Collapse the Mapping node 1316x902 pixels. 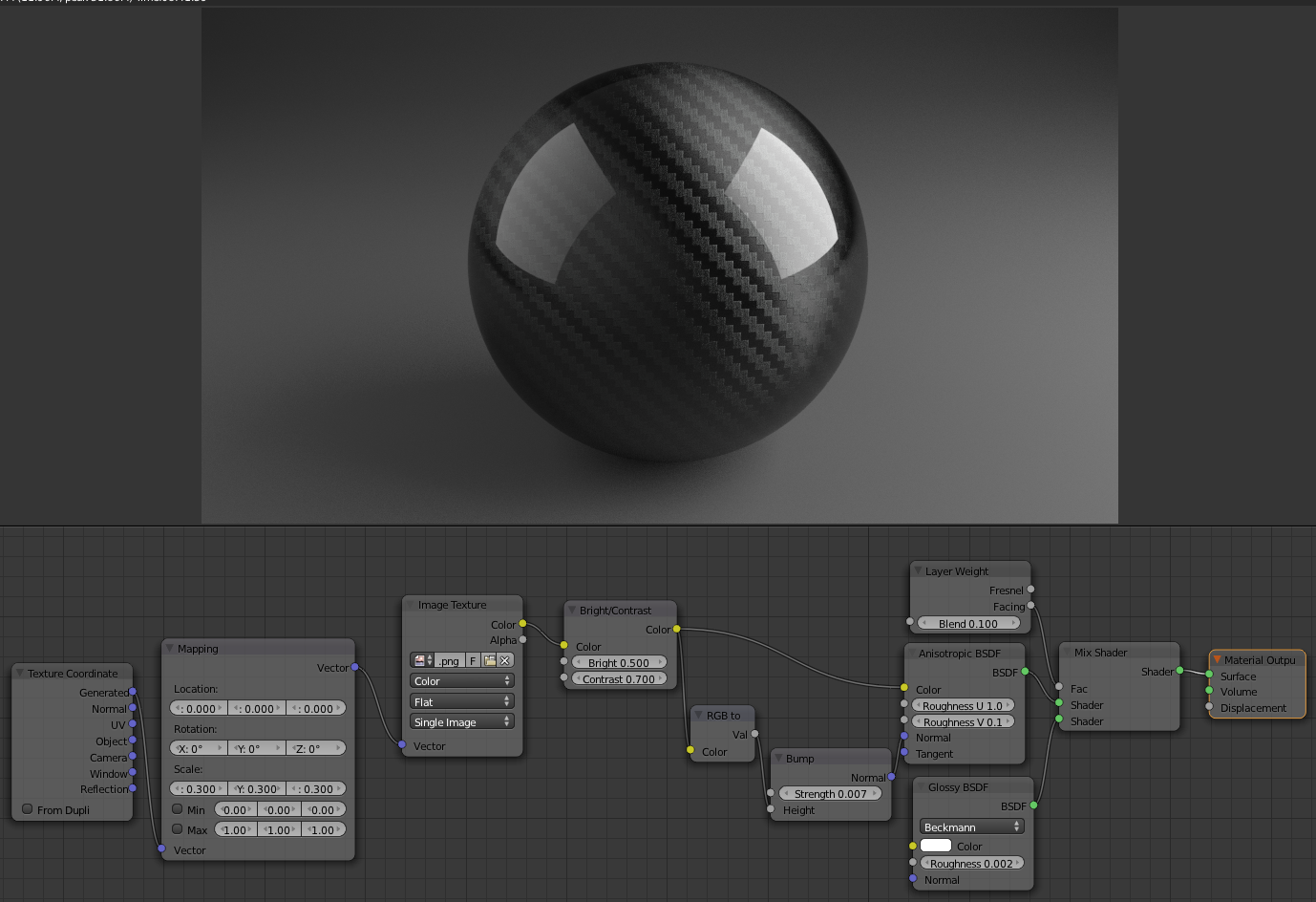(170, 648)
